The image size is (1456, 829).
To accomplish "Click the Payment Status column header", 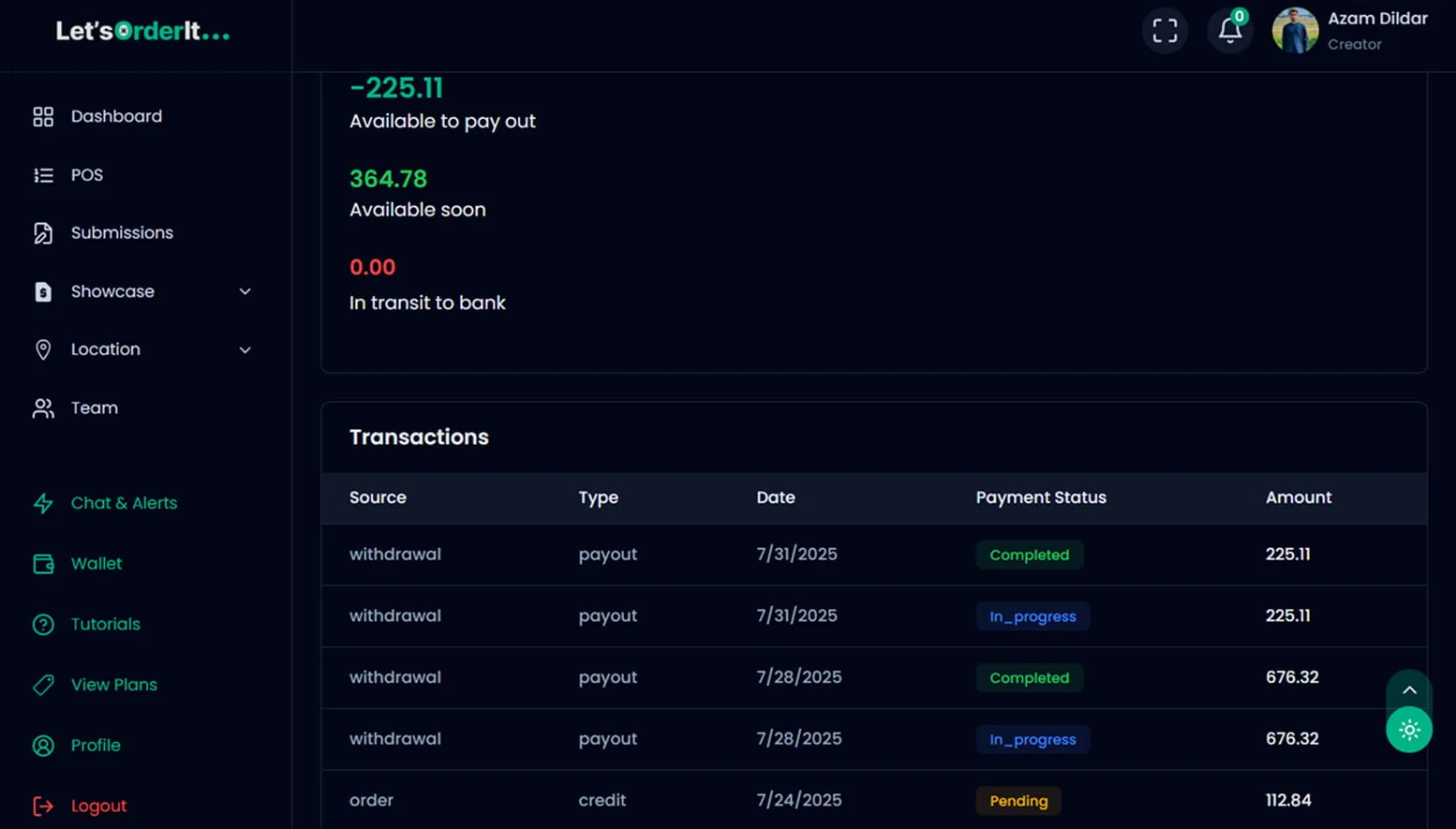I will click(x=1040, y=497).
